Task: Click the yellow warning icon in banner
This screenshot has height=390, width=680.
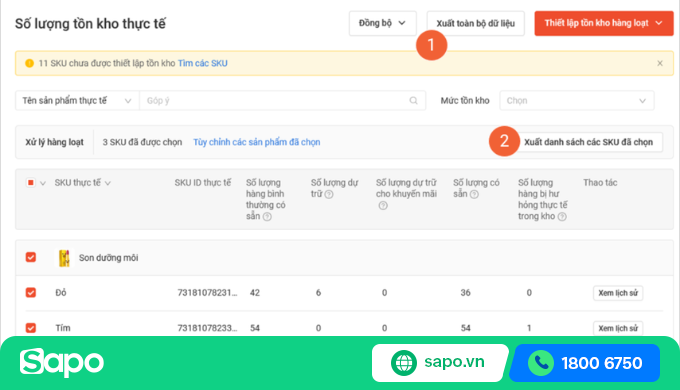Action: coord(29,63)
